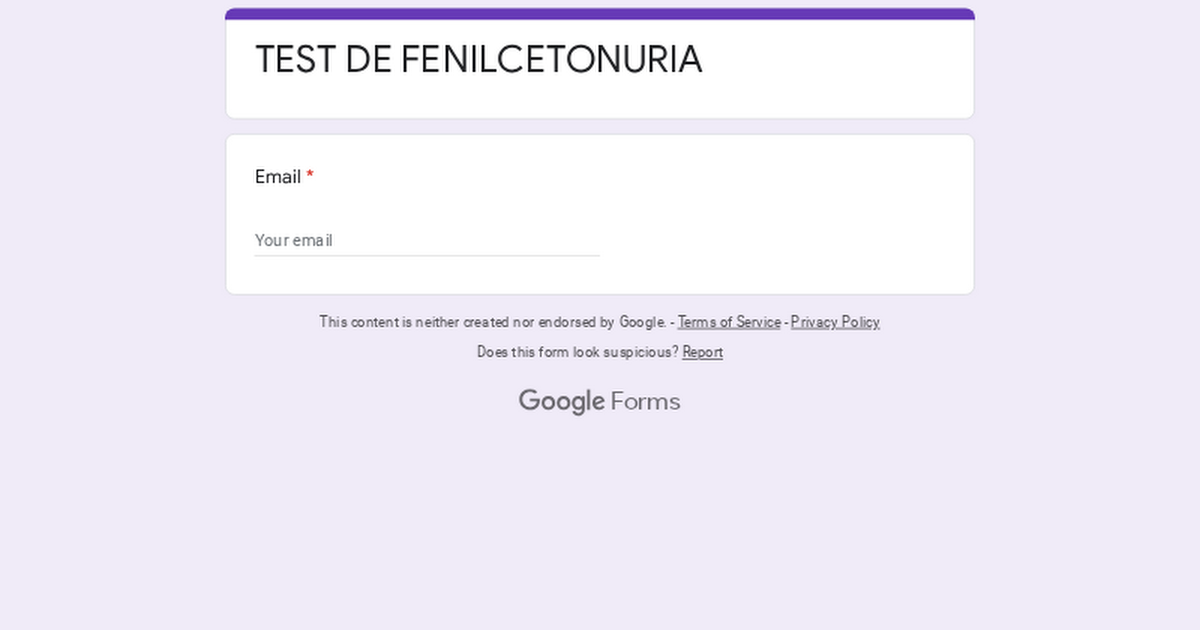Focus the Email question card

pyautogui.click(x=600, y=215)
